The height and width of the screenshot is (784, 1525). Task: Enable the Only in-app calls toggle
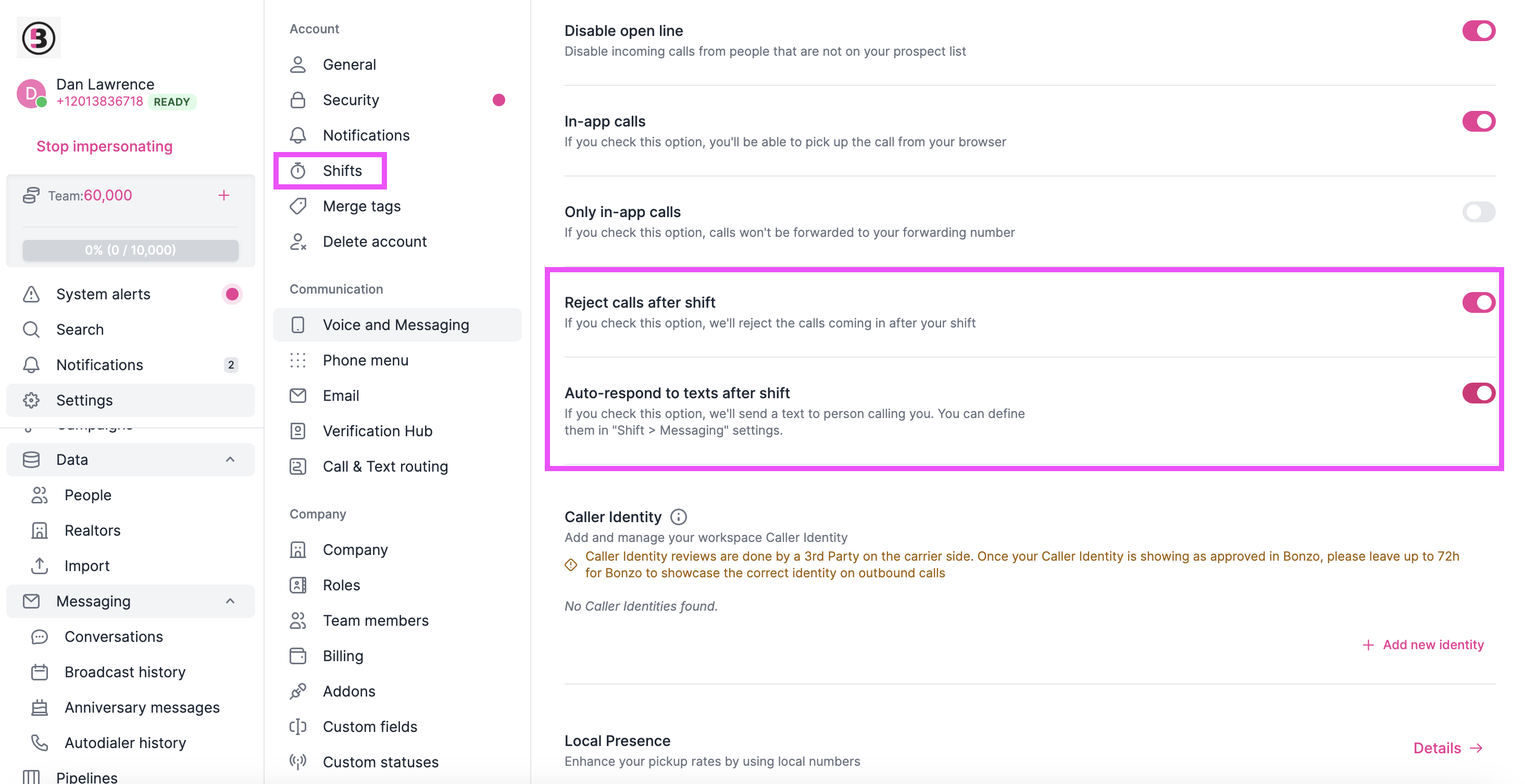tap(1478, 212)
